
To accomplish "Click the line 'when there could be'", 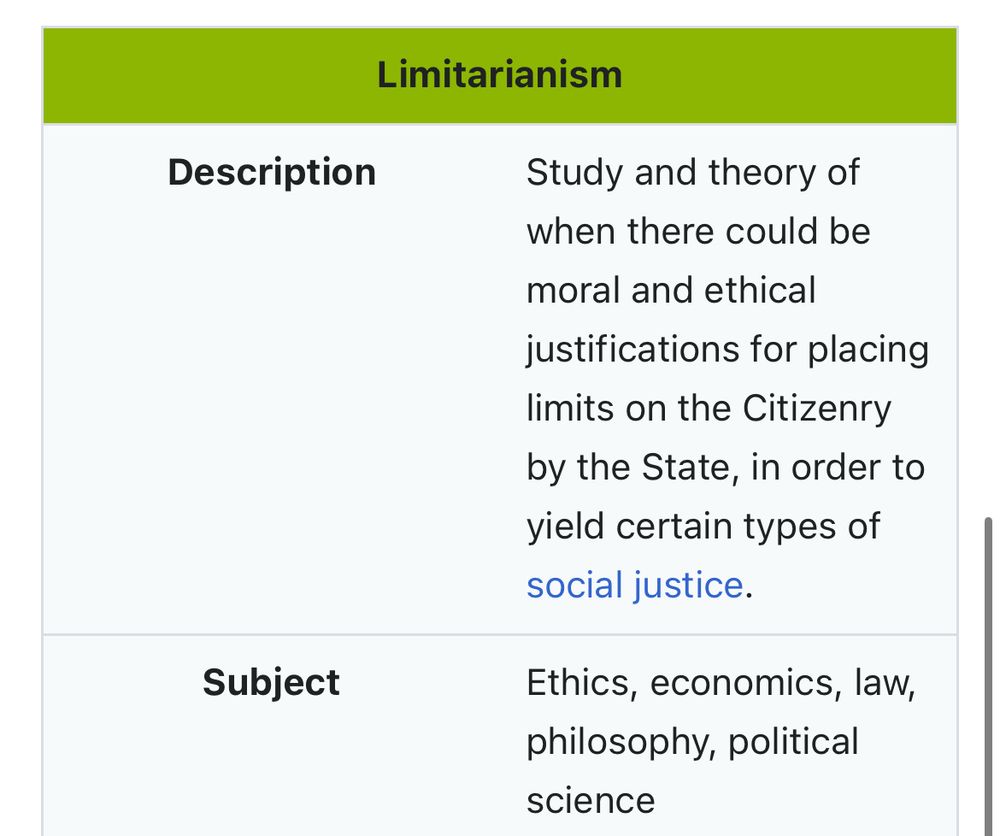I will (x=698, y=231).
